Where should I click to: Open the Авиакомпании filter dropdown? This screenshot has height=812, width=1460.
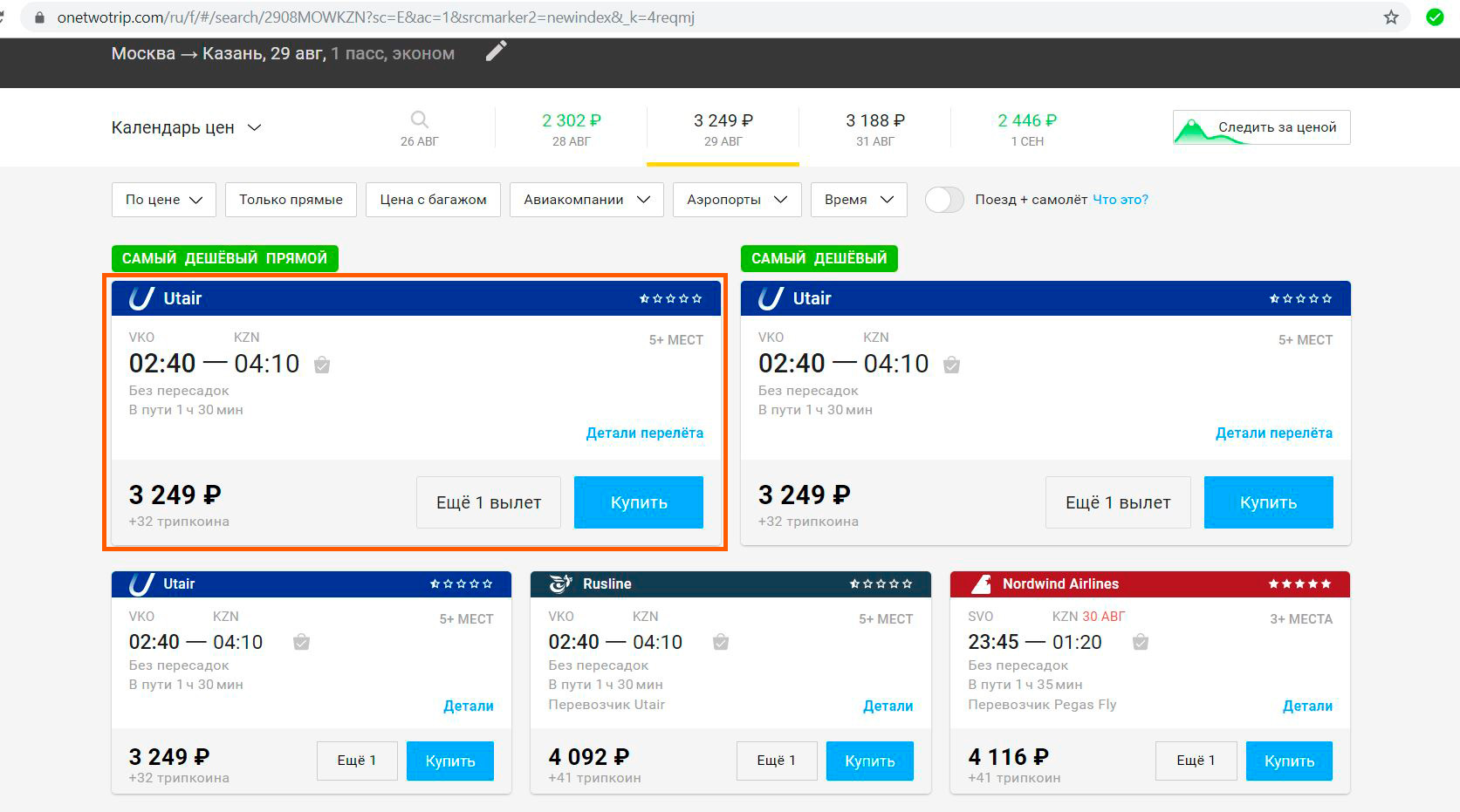[586, 200]
